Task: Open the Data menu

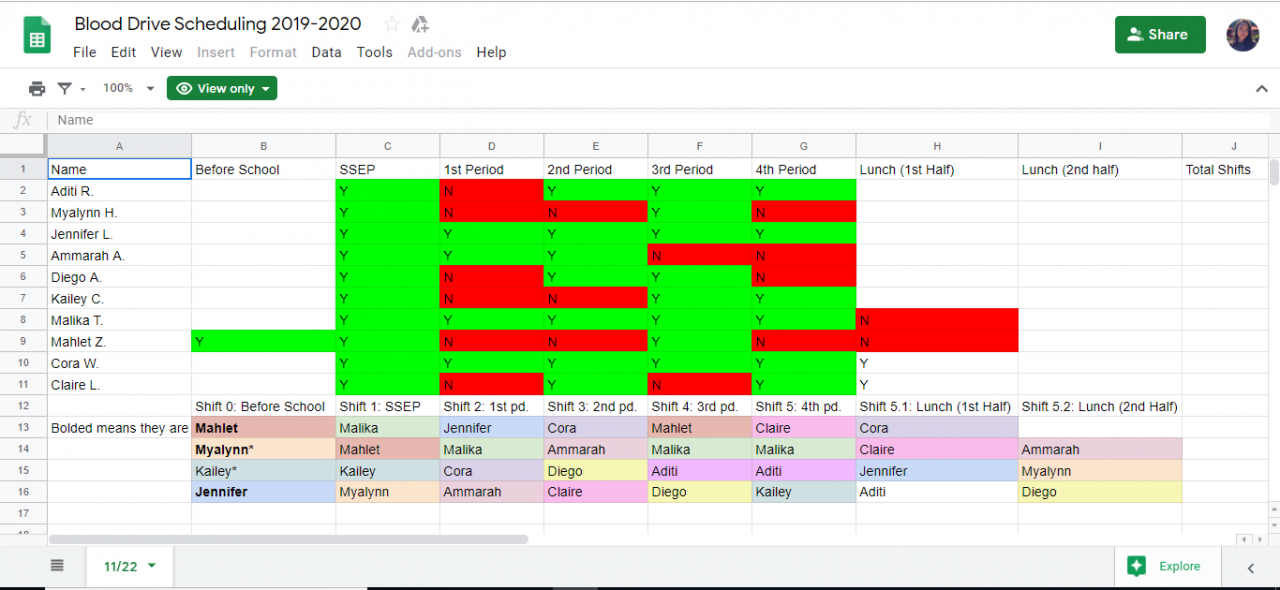Action: (326, 52)
